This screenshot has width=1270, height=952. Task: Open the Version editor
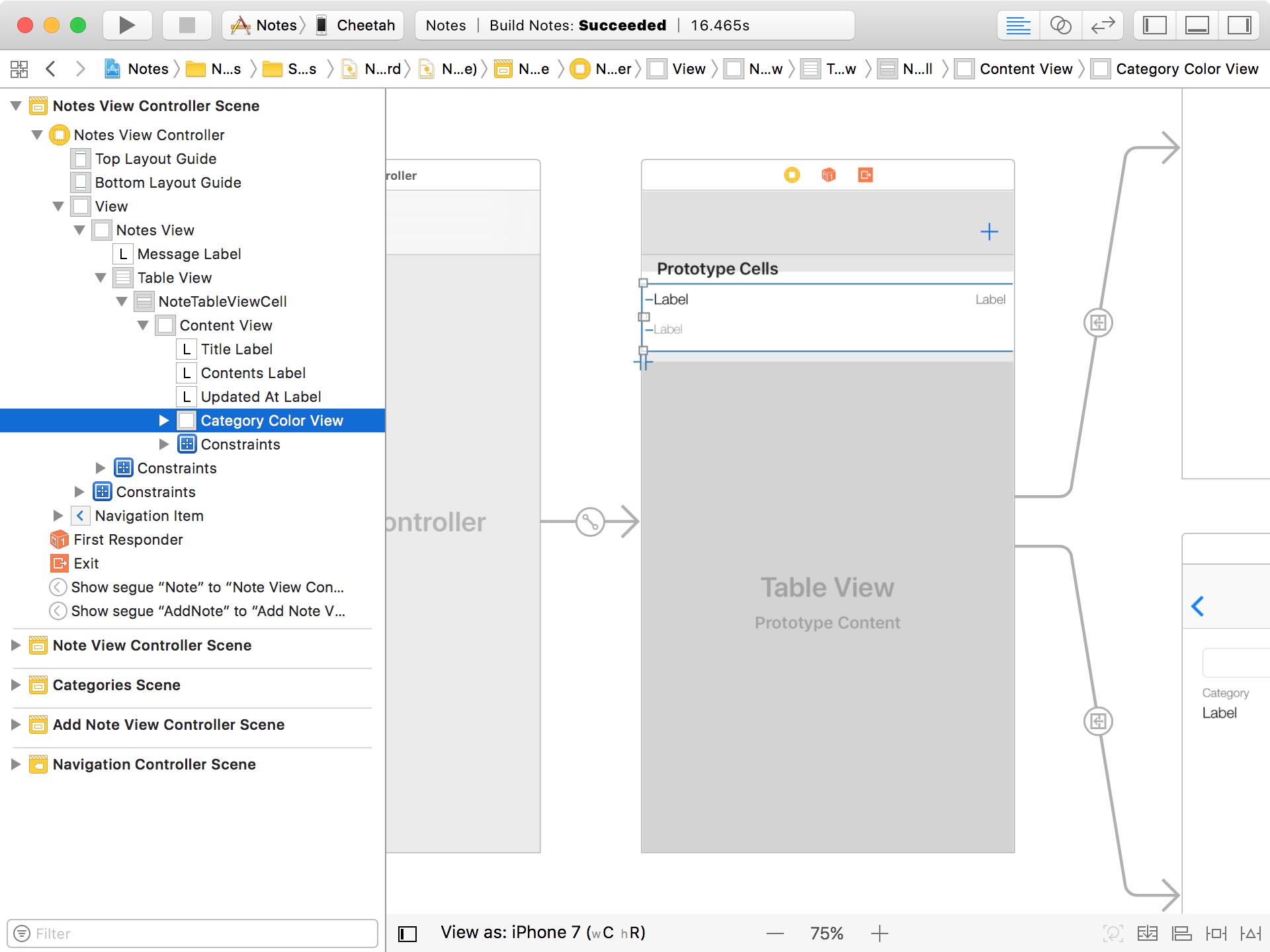[1103, 25]
